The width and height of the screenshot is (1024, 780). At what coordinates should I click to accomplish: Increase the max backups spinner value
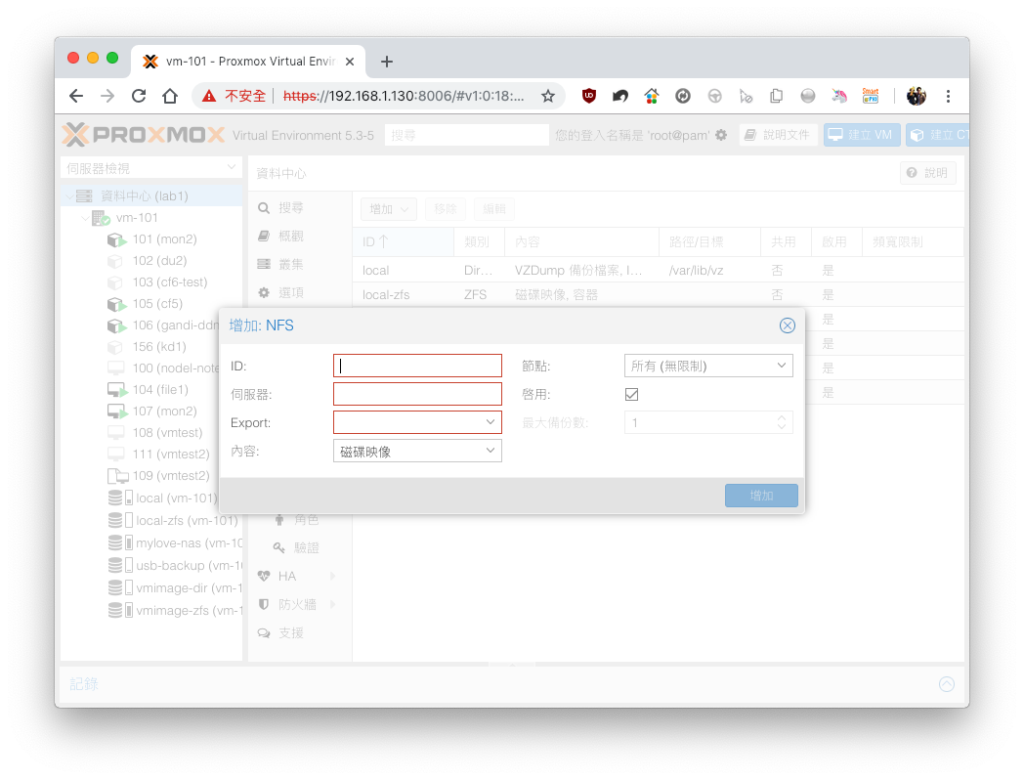click(782, 417)
